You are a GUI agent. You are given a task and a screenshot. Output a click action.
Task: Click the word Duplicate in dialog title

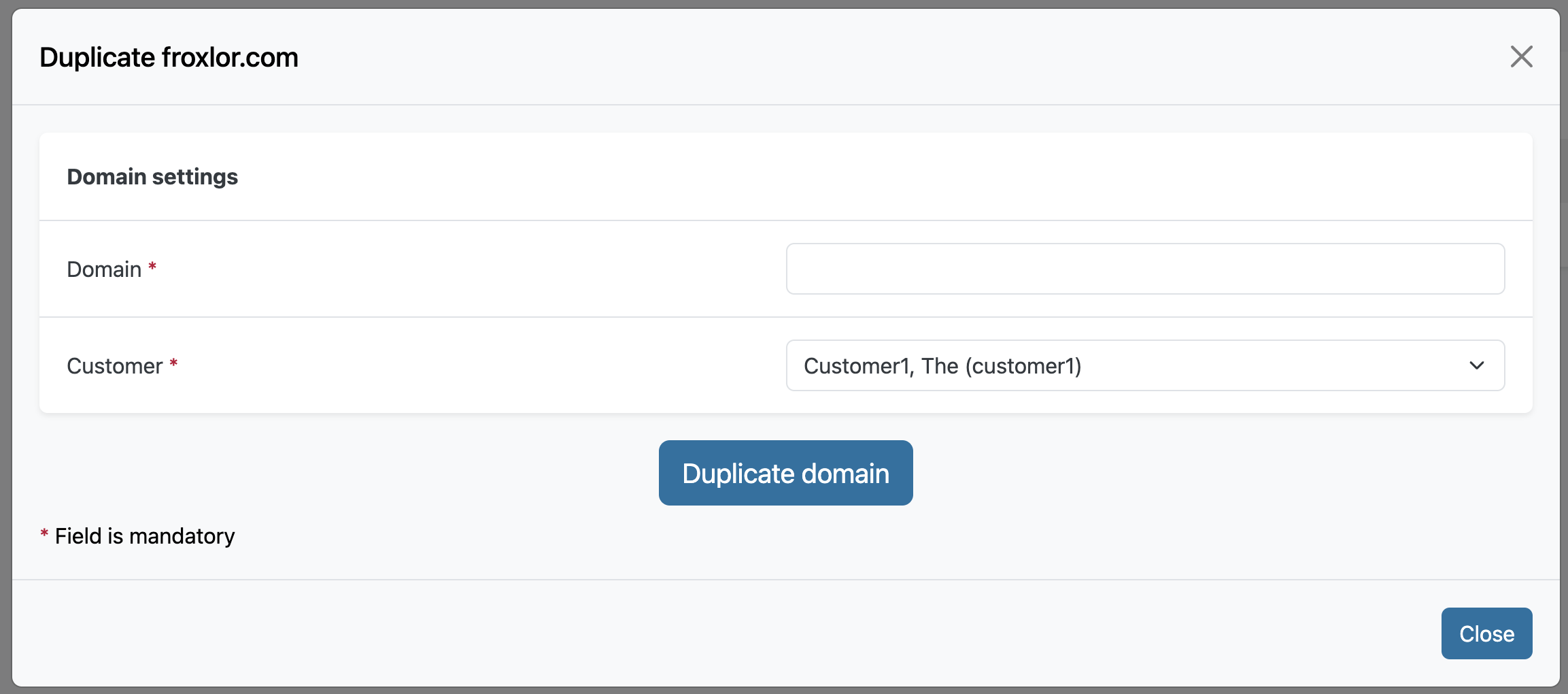pyautogui.click(x=97, y=58)
